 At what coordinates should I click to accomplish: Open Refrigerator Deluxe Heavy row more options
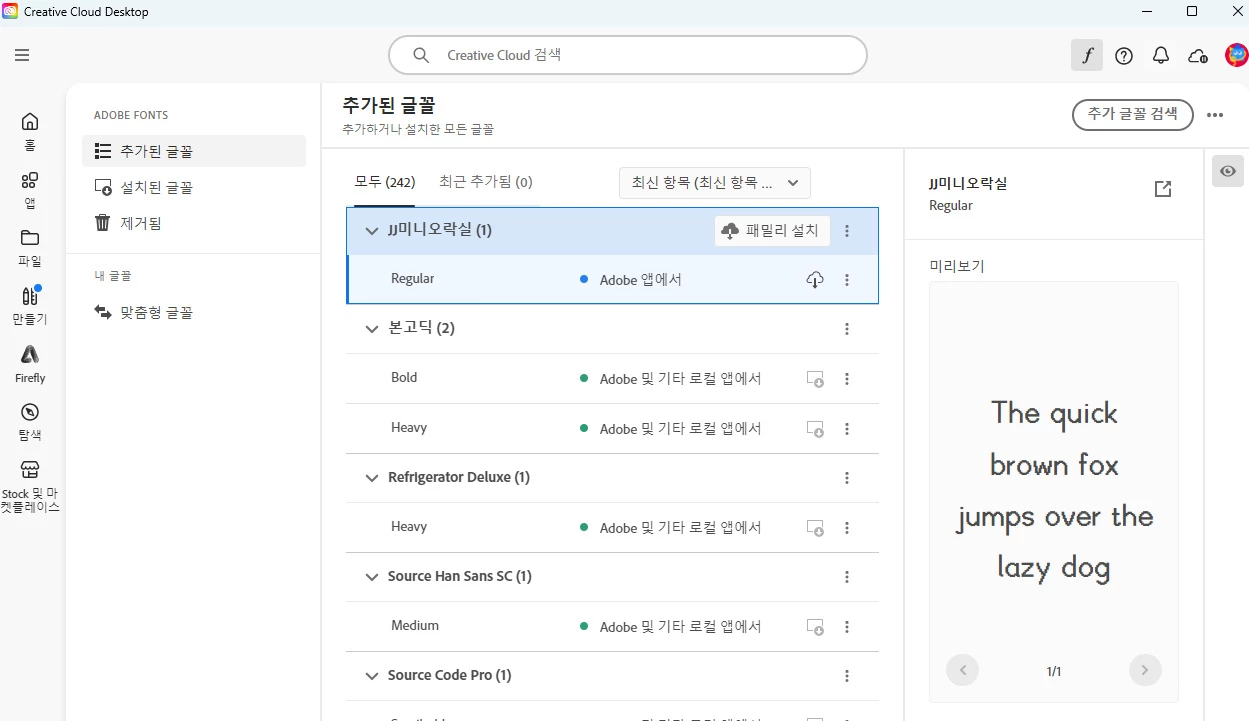pyautogui.click(x=847, y=528)
